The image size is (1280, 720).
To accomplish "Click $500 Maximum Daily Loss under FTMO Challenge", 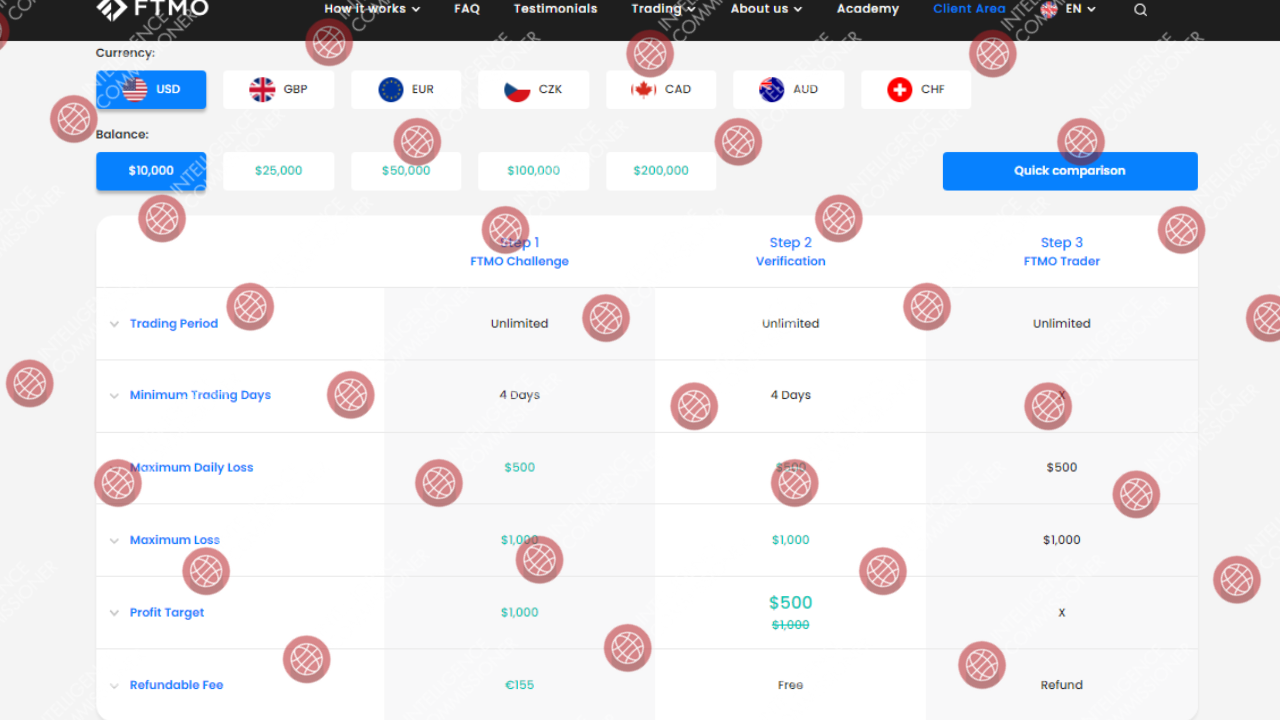I will click(519, 467).
